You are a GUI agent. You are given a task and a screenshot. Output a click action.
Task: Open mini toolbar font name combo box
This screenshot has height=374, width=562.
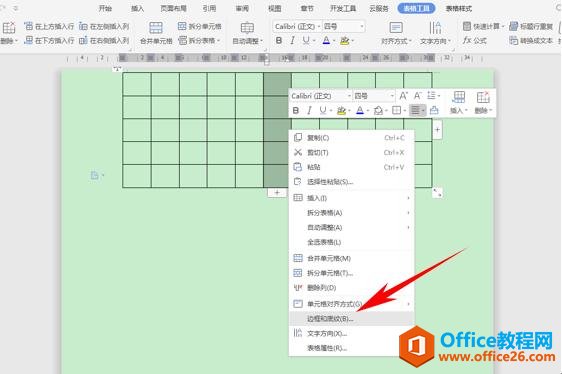[321, 96]
